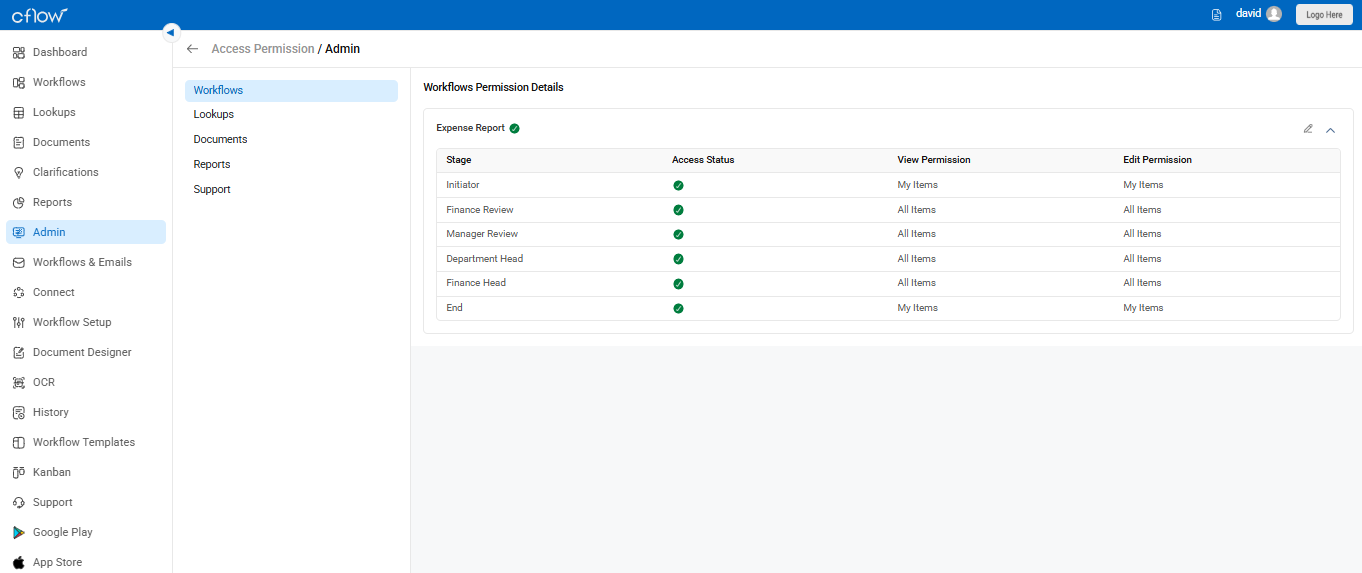
Task: Toggle access status check for Finance Head
Action: [678, 283]
